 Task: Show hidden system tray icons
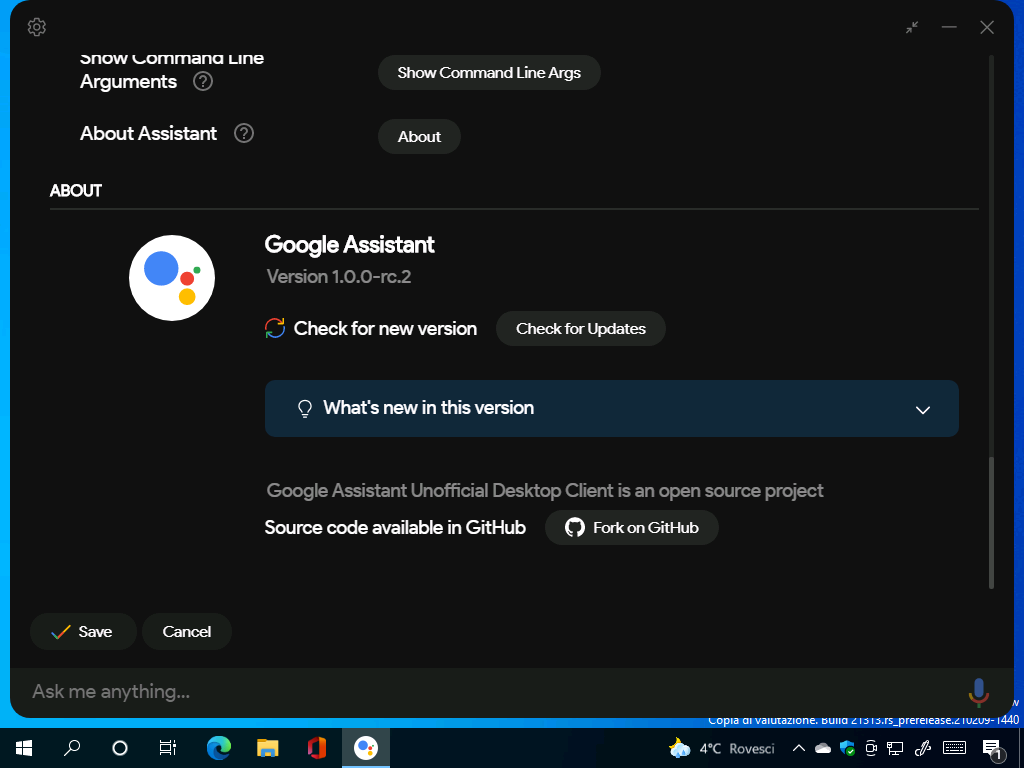[x=799, y=748]
